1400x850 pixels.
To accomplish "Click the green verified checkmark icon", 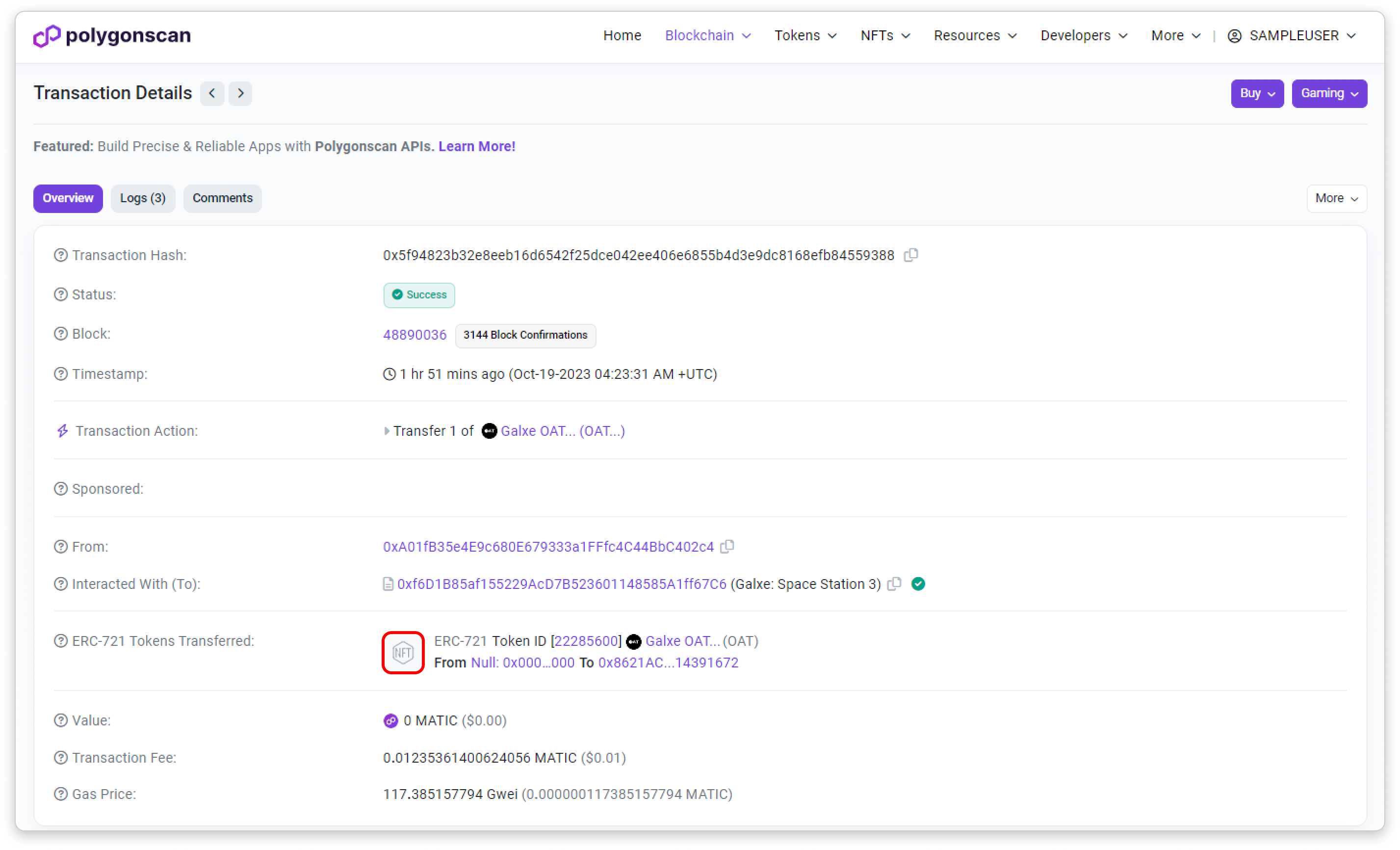I will pos(918,584).
